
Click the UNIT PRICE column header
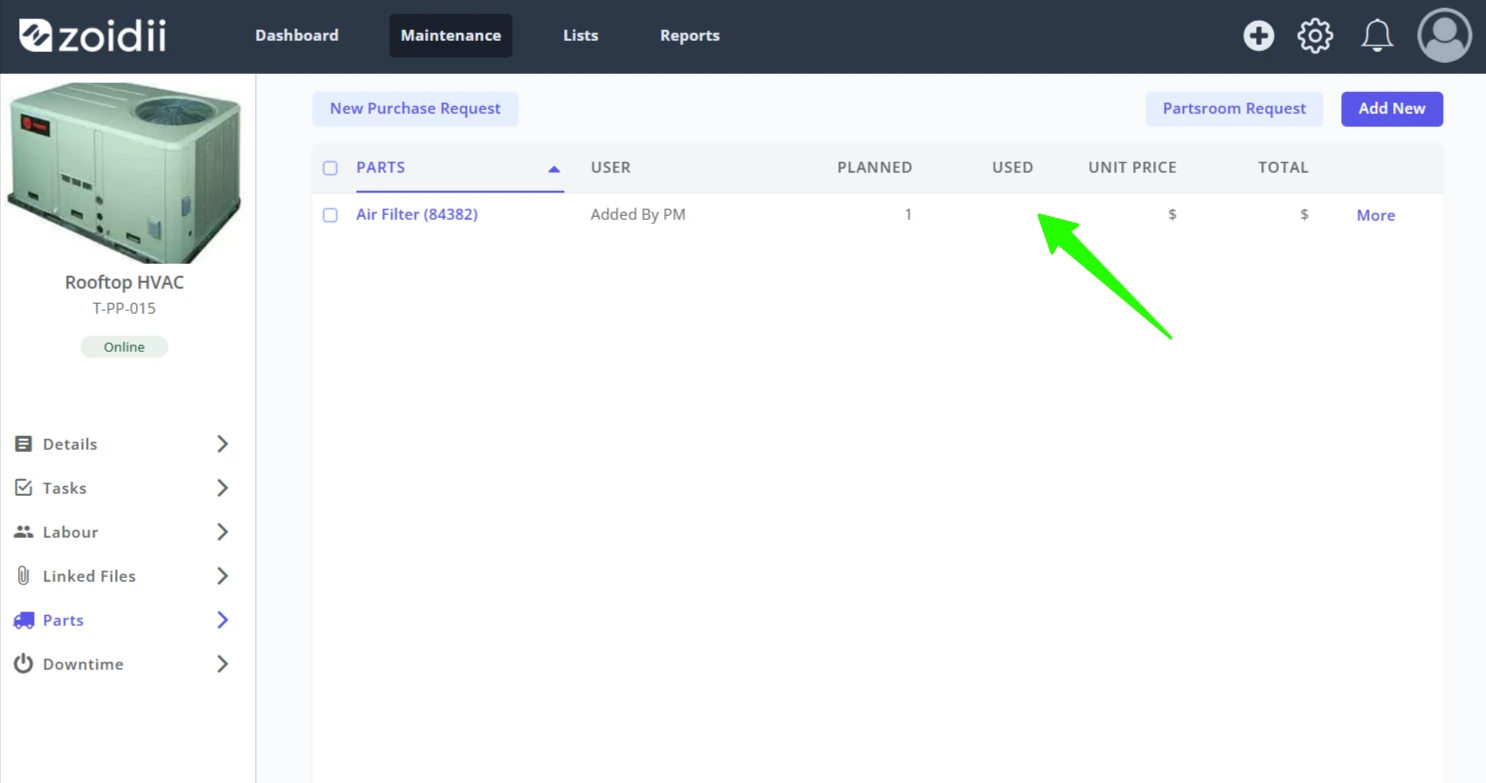pos(1133,167)
